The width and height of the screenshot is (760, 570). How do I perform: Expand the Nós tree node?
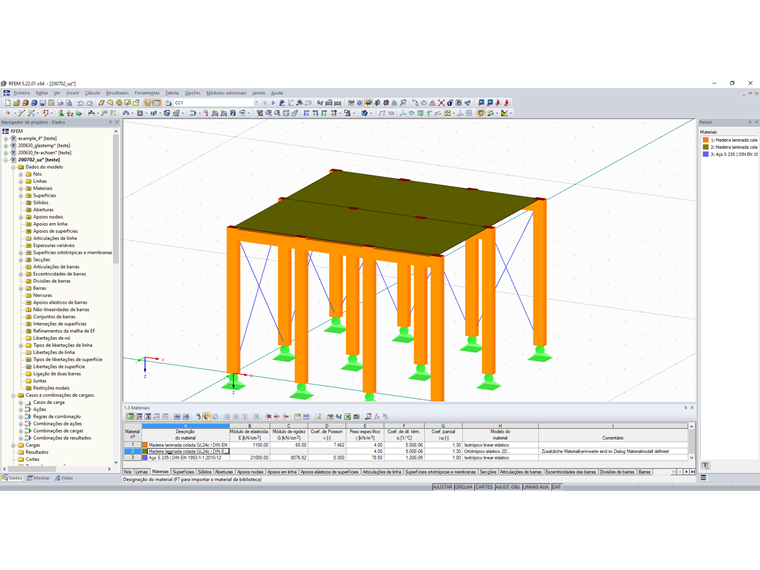point(21,174)
